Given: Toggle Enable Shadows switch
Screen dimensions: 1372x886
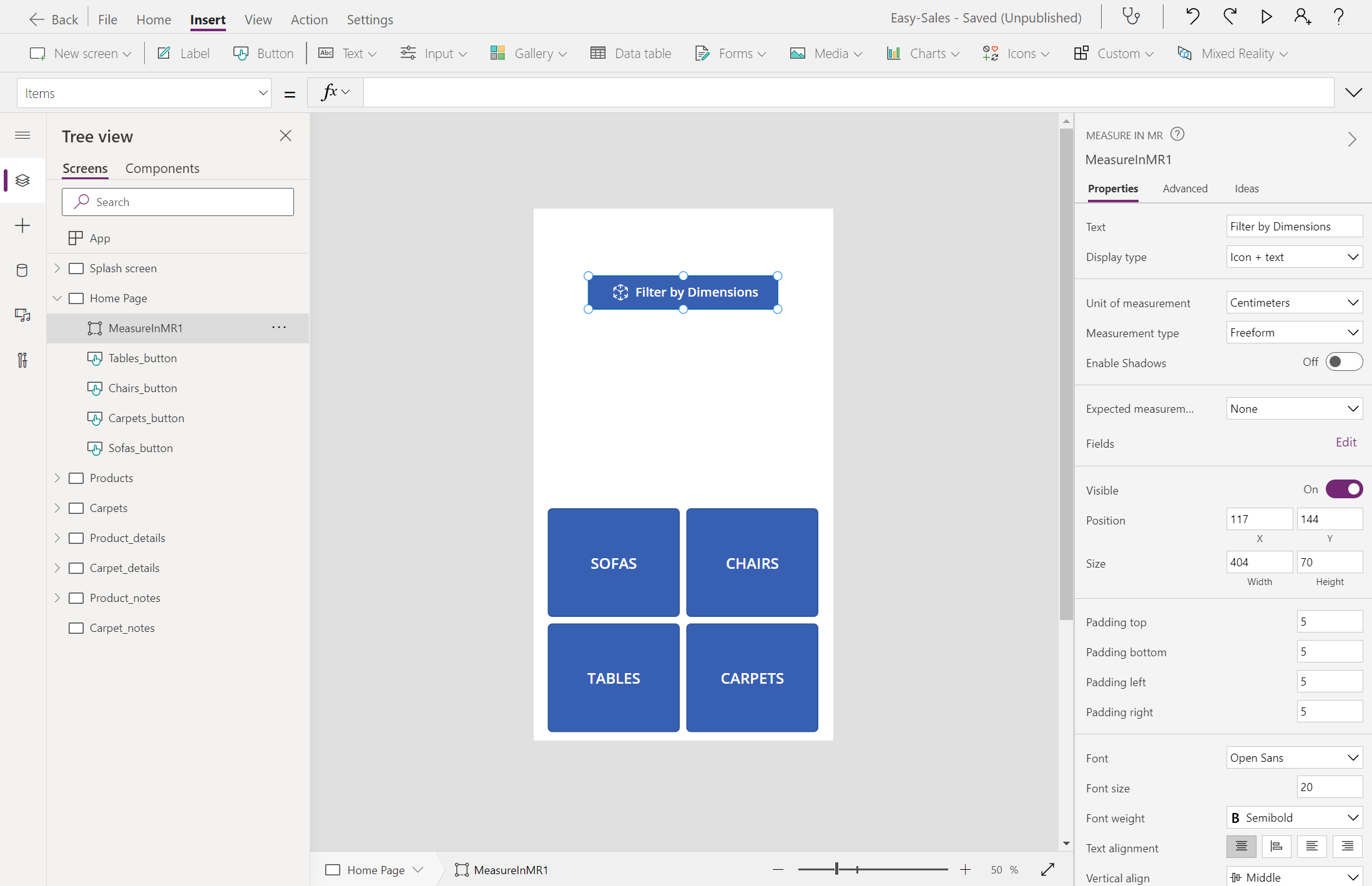Looking at the screenshot, I should 1344,362.
